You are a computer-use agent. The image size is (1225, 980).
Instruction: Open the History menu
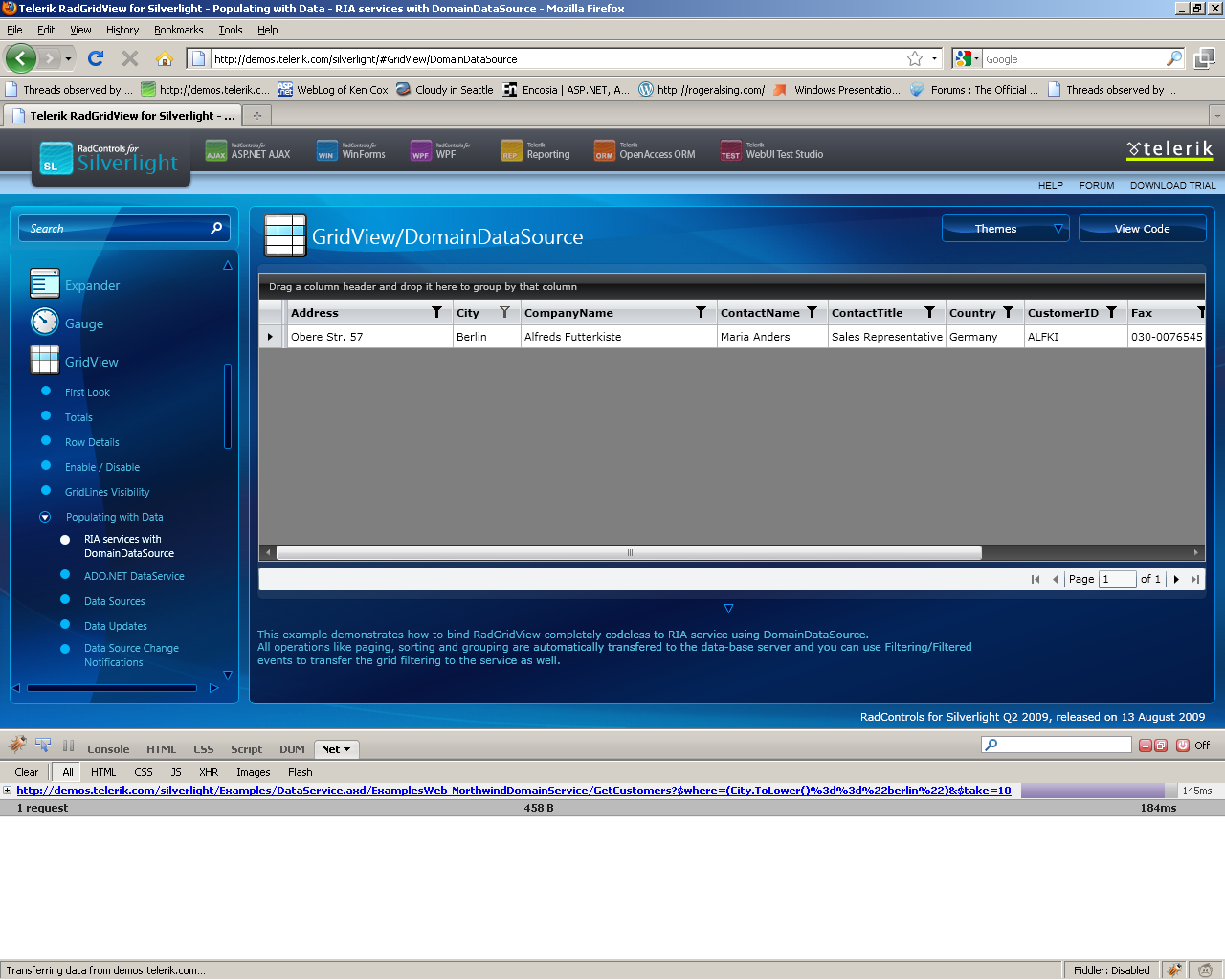(122, 30)
